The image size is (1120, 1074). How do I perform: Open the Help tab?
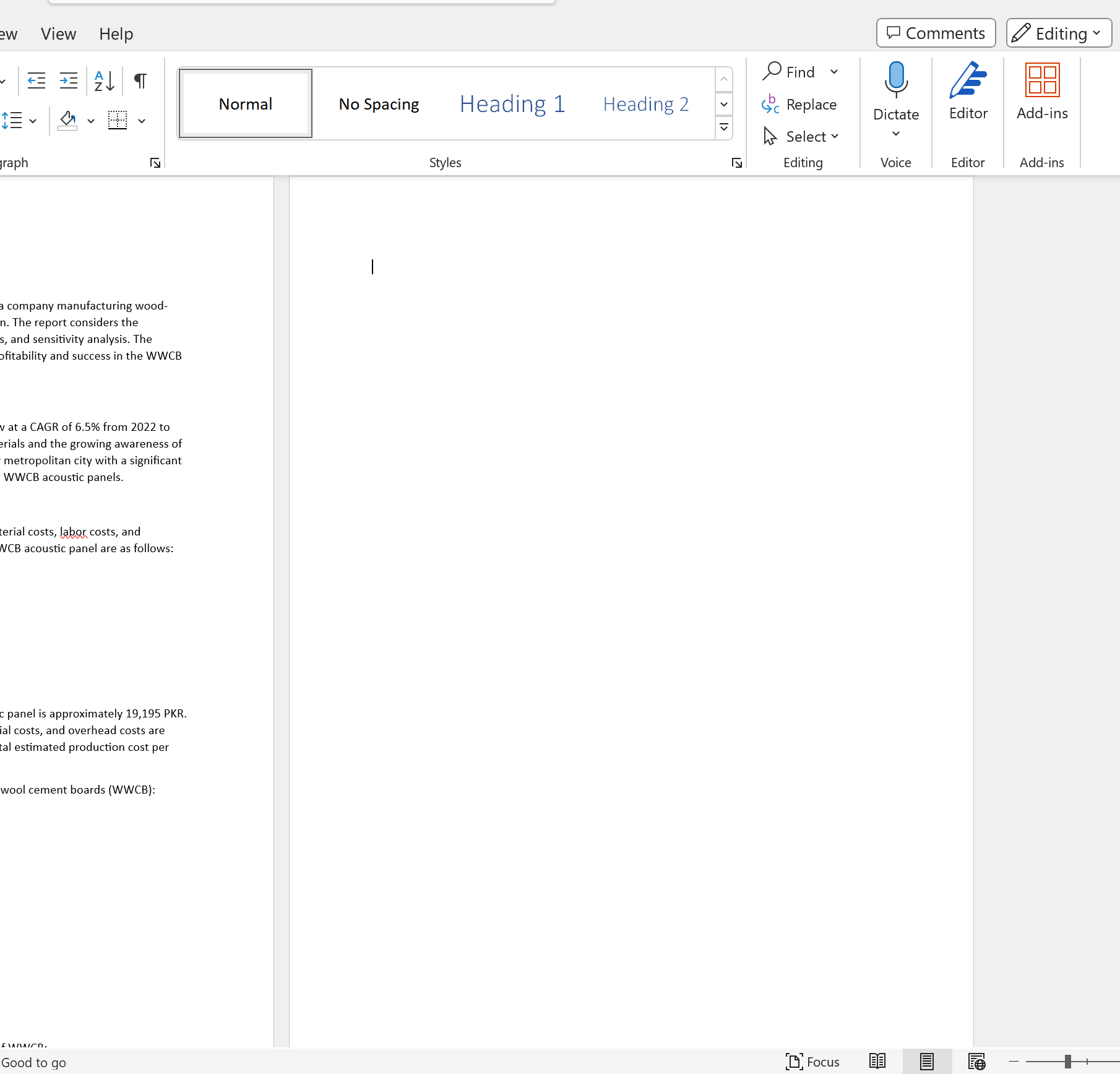pos(116,34)
